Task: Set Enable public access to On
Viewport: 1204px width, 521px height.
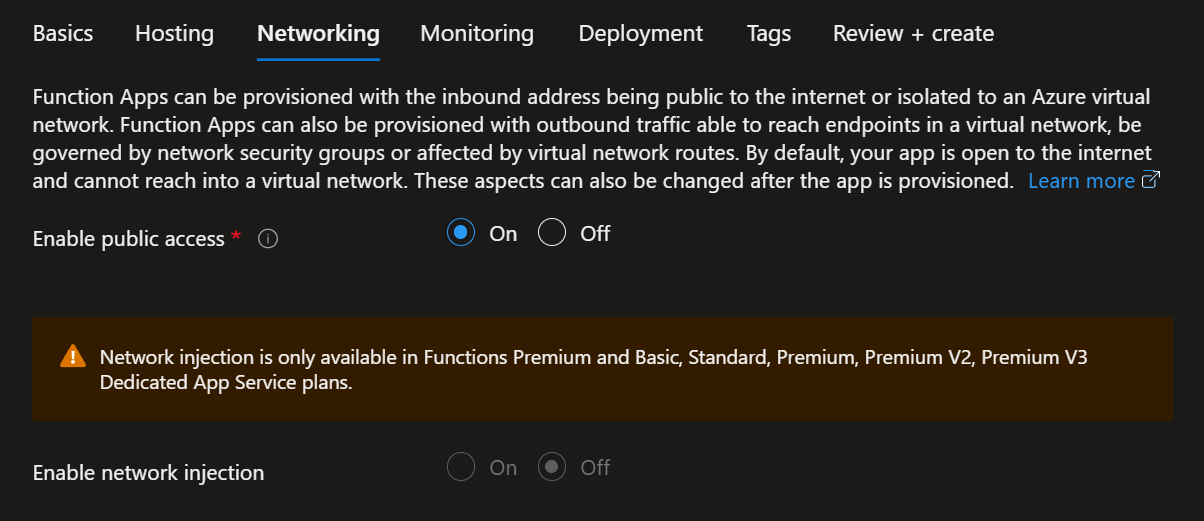Action: [x=461, y=234]
